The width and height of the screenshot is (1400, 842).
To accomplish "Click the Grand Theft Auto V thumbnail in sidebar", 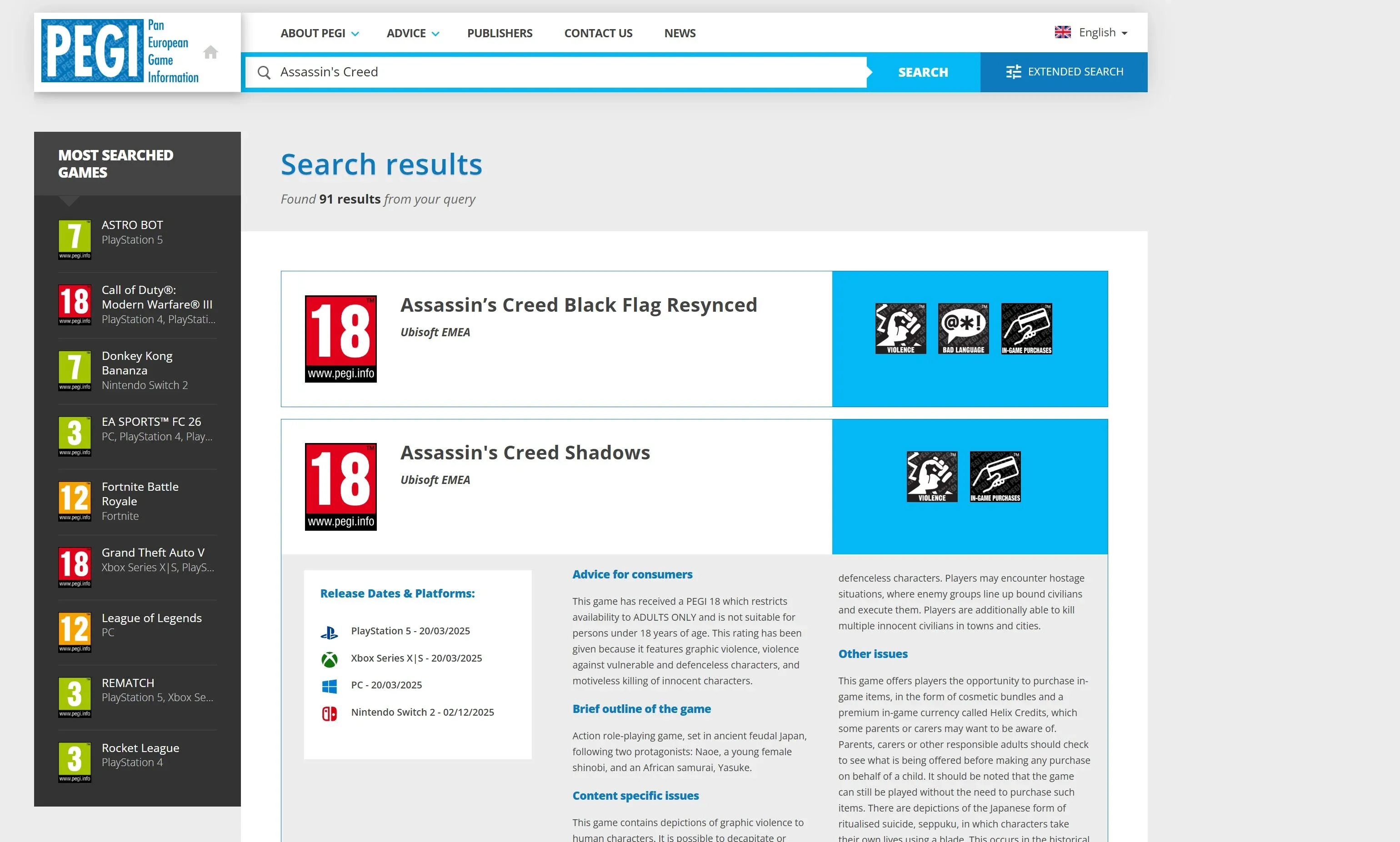I will coord(75,567).
